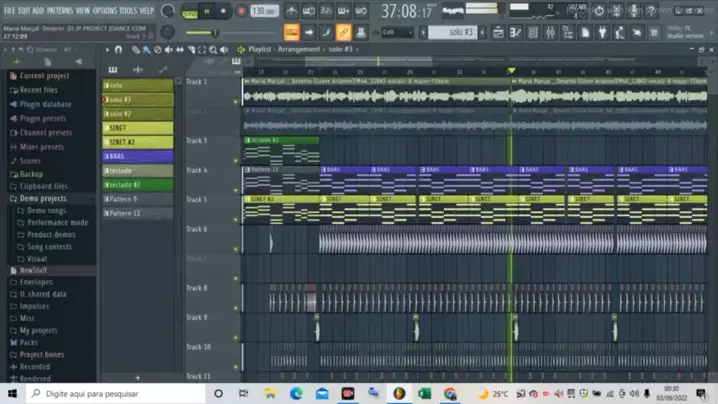Open the metronome icon in toolbar
Image resolution: width=718 pixels, height=404 pixels.
point(291,12)
